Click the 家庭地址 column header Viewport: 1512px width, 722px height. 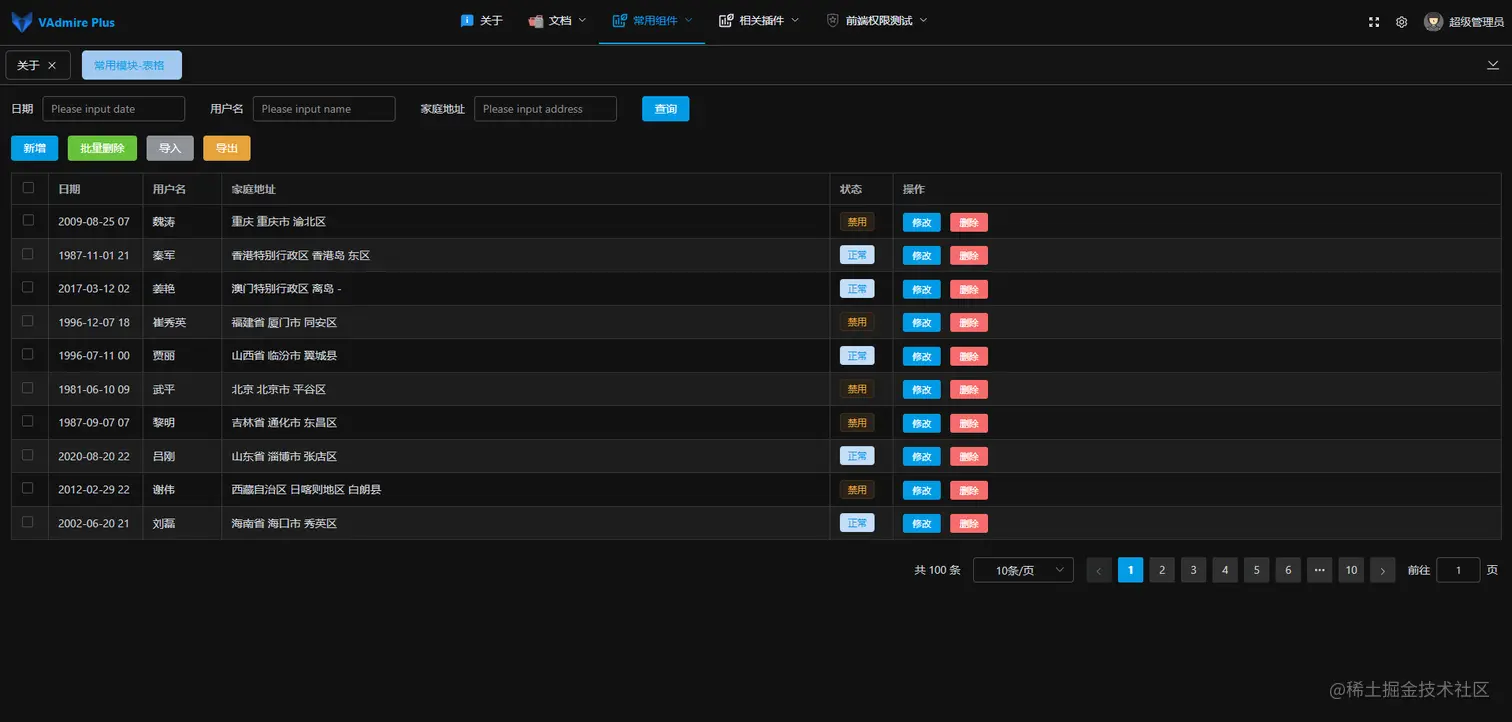[254, 189]
